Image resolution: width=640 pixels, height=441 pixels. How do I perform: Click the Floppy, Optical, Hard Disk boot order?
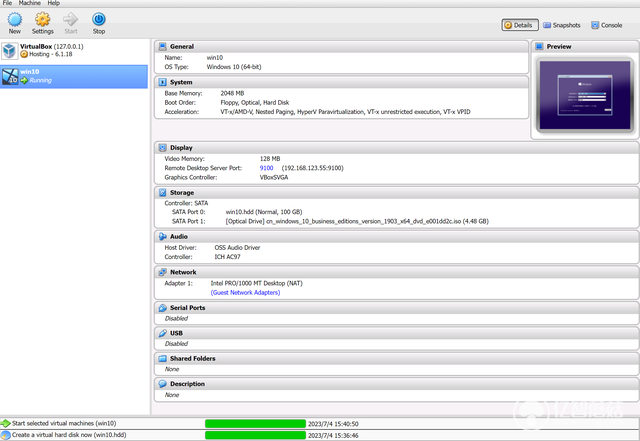(x=255, y=102)
